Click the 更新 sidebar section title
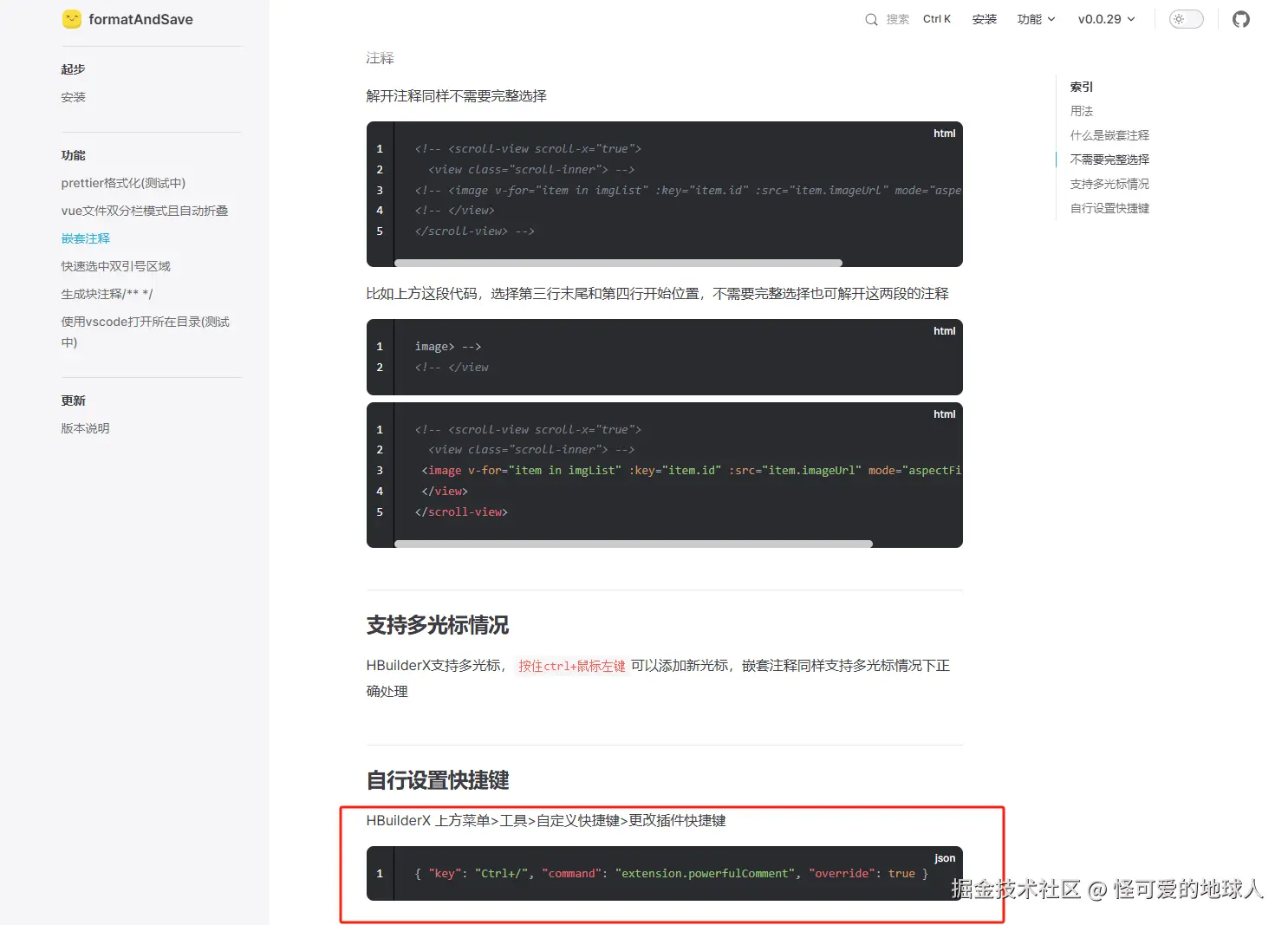1288x925 pixels. pyautogui.click(x=73, y=401)
